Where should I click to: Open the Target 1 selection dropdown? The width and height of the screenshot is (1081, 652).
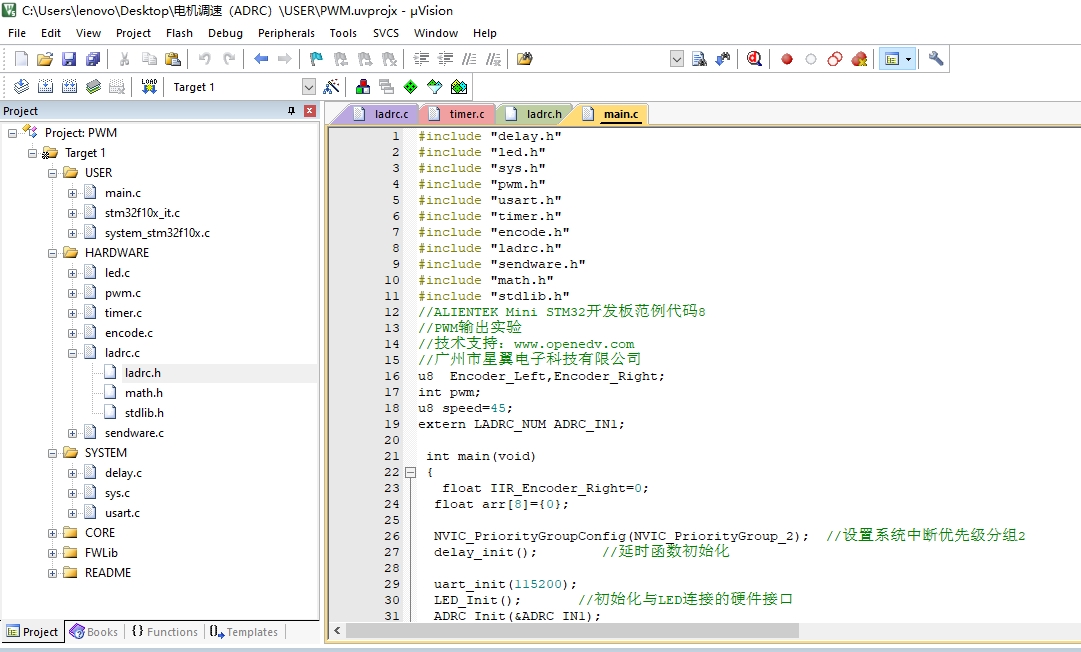pyautogui.click(x=309, y=87)
